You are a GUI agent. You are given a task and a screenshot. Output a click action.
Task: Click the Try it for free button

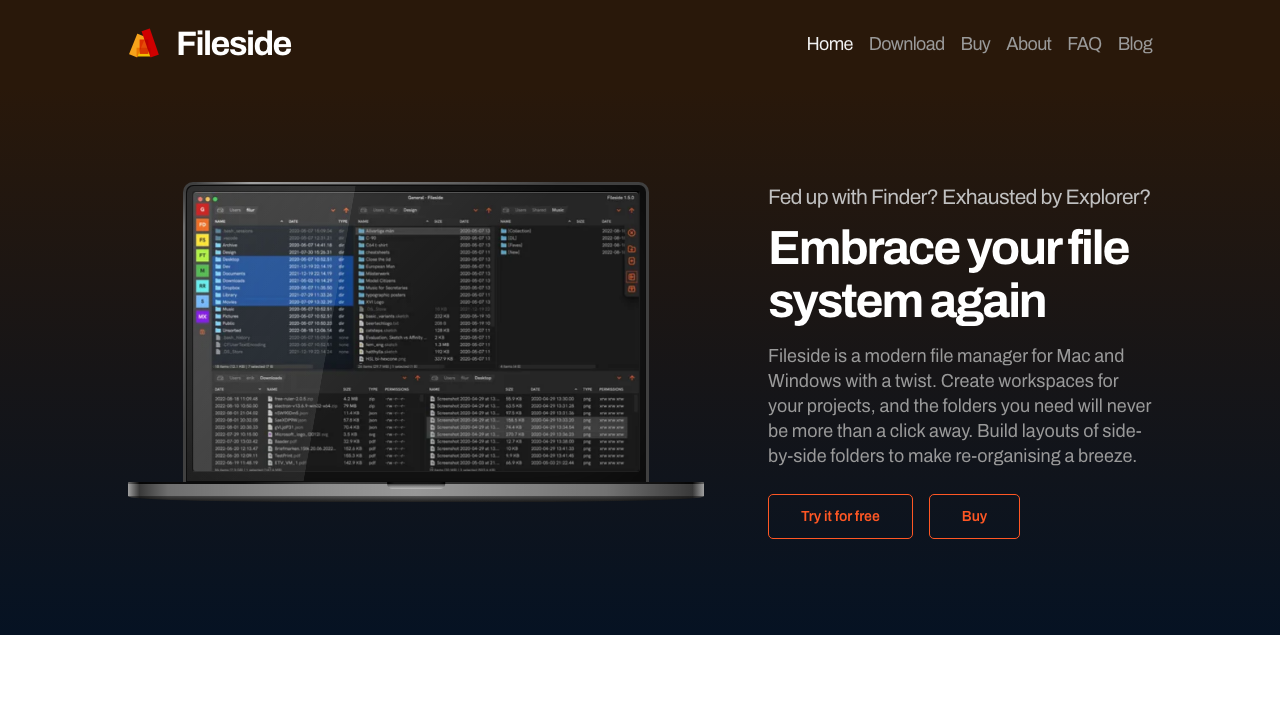coord(840,516)
